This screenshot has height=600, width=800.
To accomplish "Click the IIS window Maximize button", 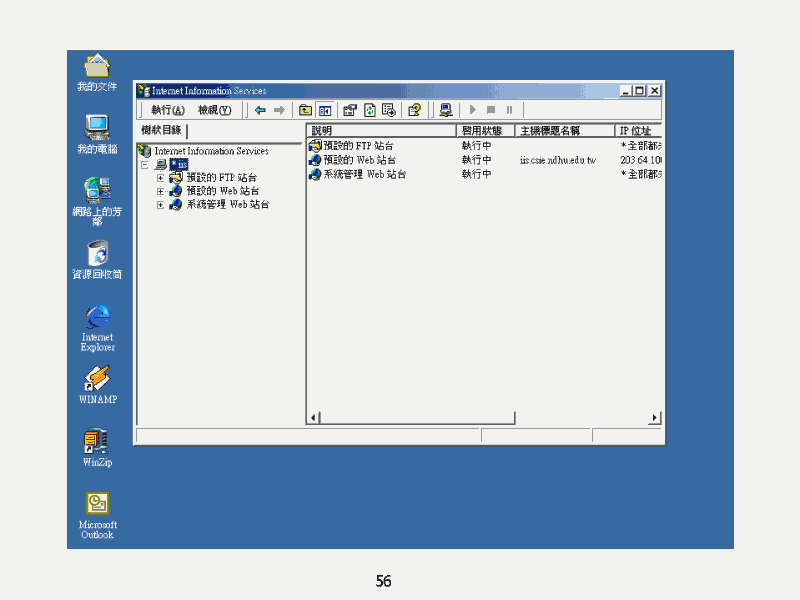I will click(639, 91).
